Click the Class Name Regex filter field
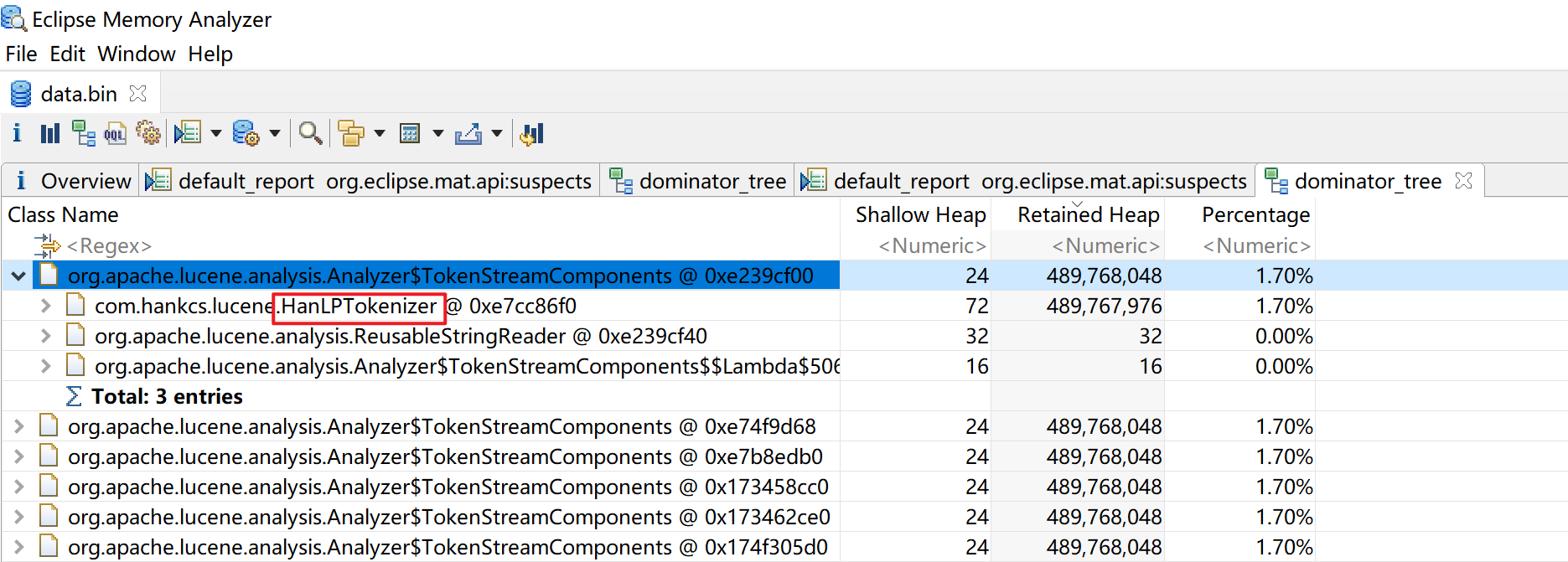Viewport: 1568px width, 562px height. point(109,246)
